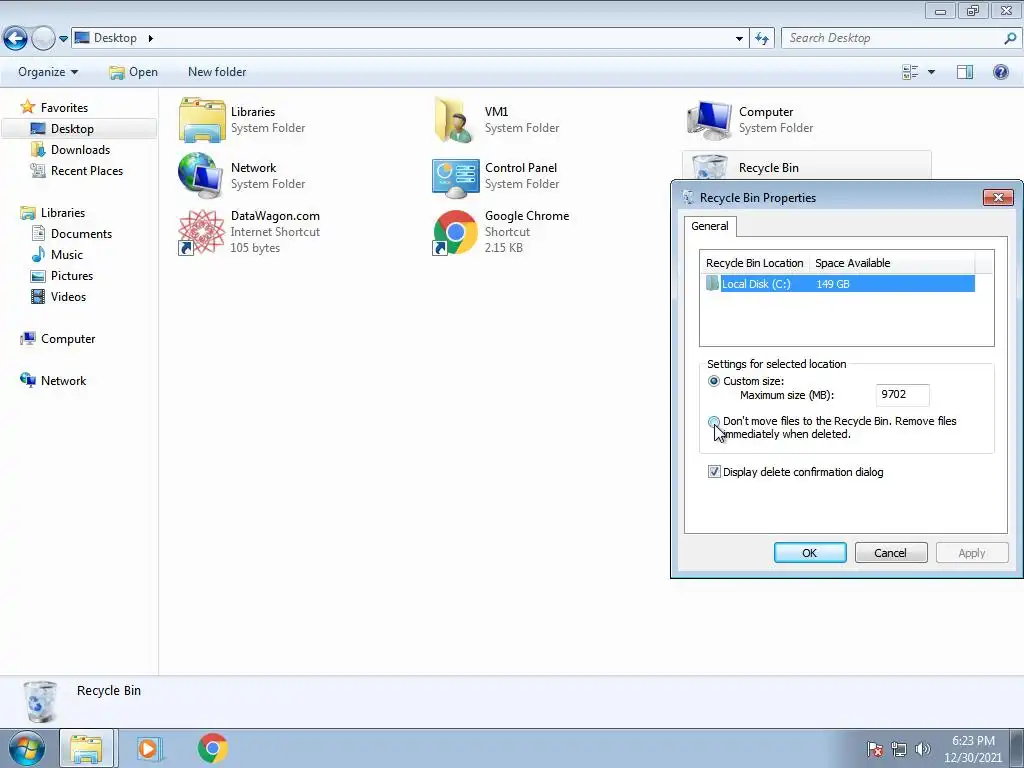Expand the address bar history dropdown

coord(739,39)
